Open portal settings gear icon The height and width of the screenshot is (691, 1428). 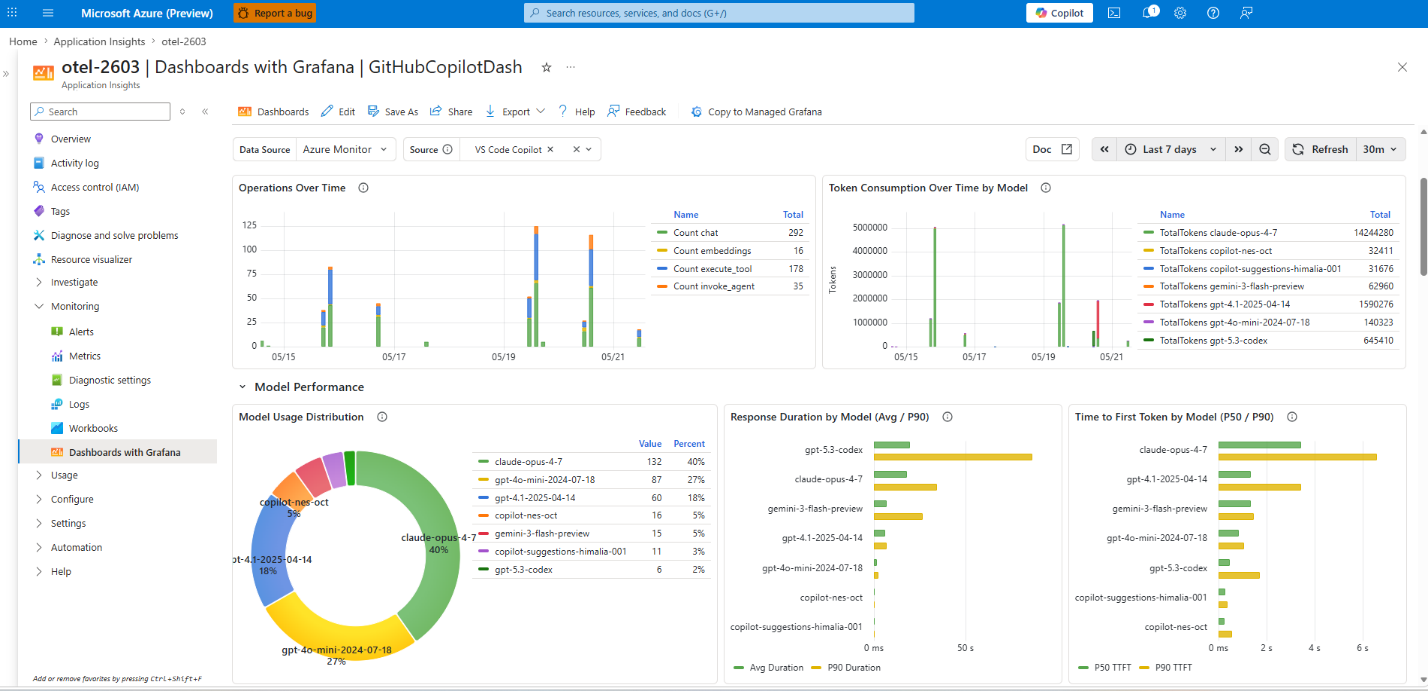click(x=1180, y=13)
